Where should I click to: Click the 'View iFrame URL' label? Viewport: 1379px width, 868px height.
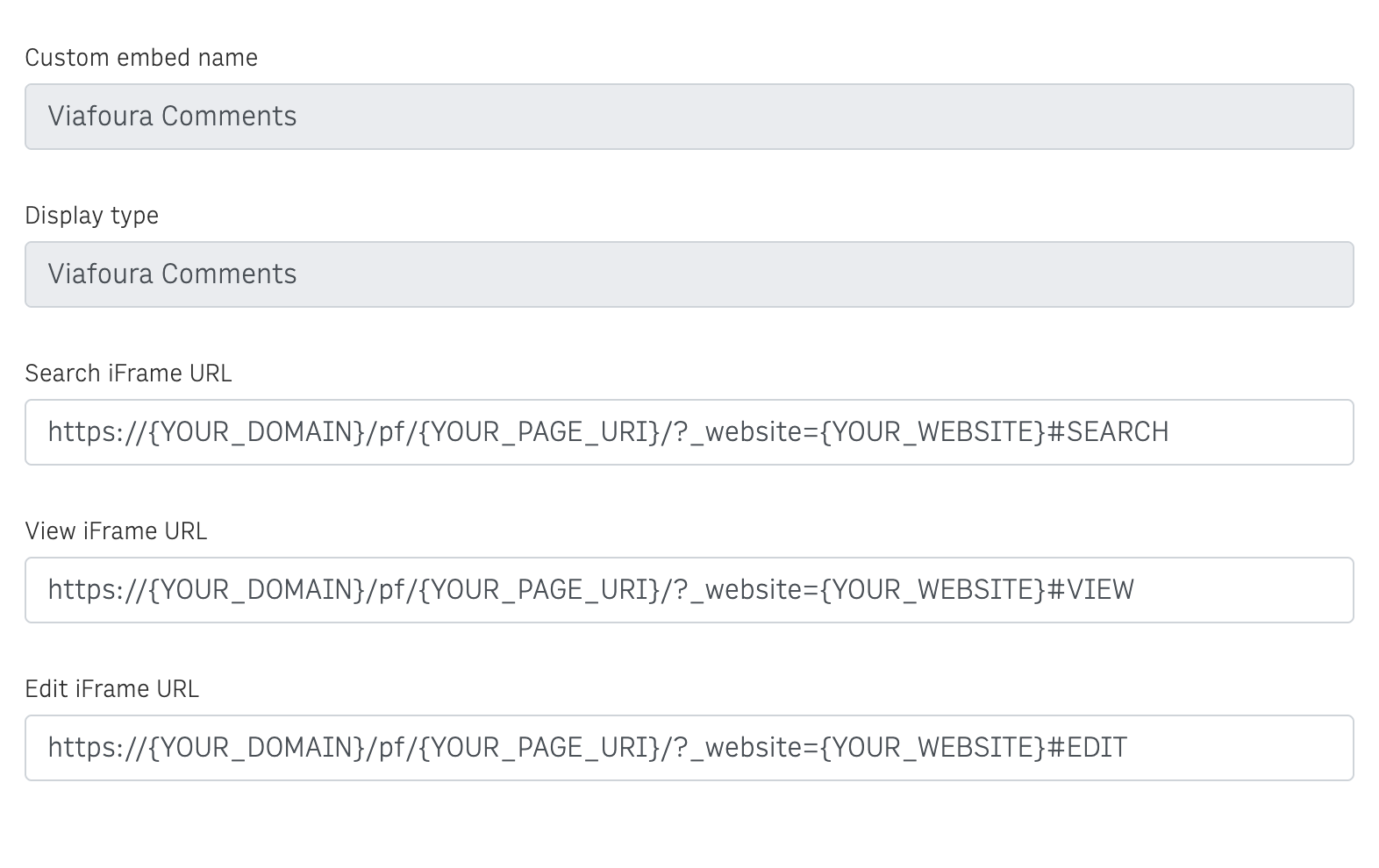[x=116, y=531]
